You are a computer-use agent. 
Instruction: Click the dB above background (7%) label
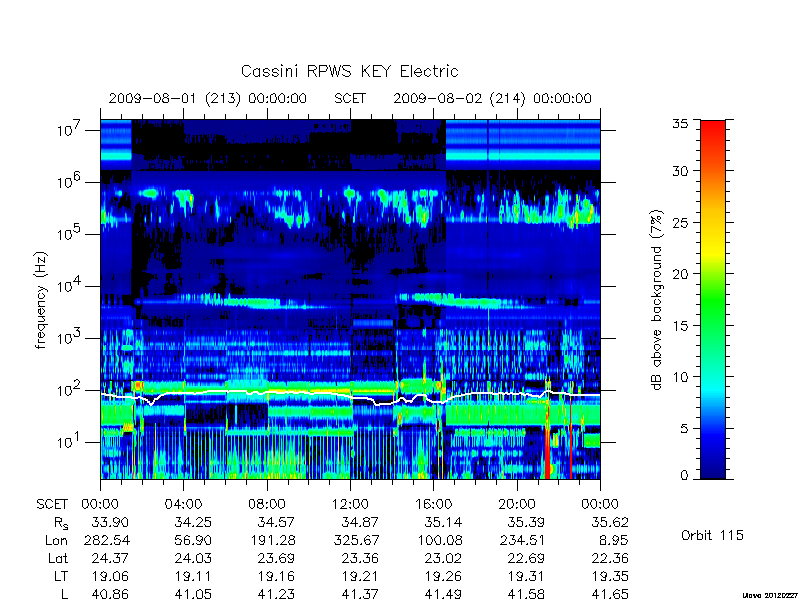pyautogui.click(x=657, y=300)
